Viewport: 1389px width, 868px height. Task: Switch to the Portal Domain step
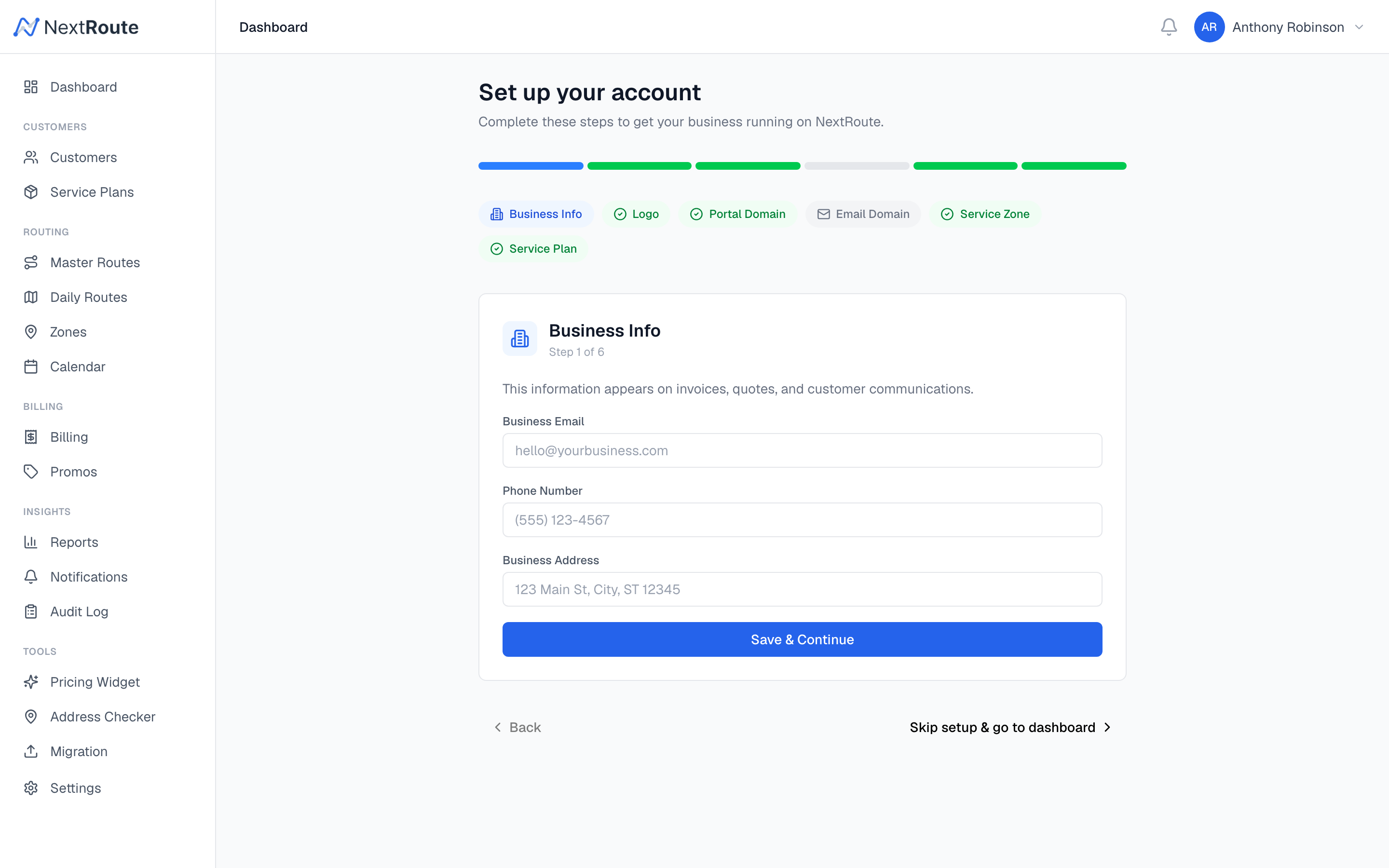(x=737, y=214)
